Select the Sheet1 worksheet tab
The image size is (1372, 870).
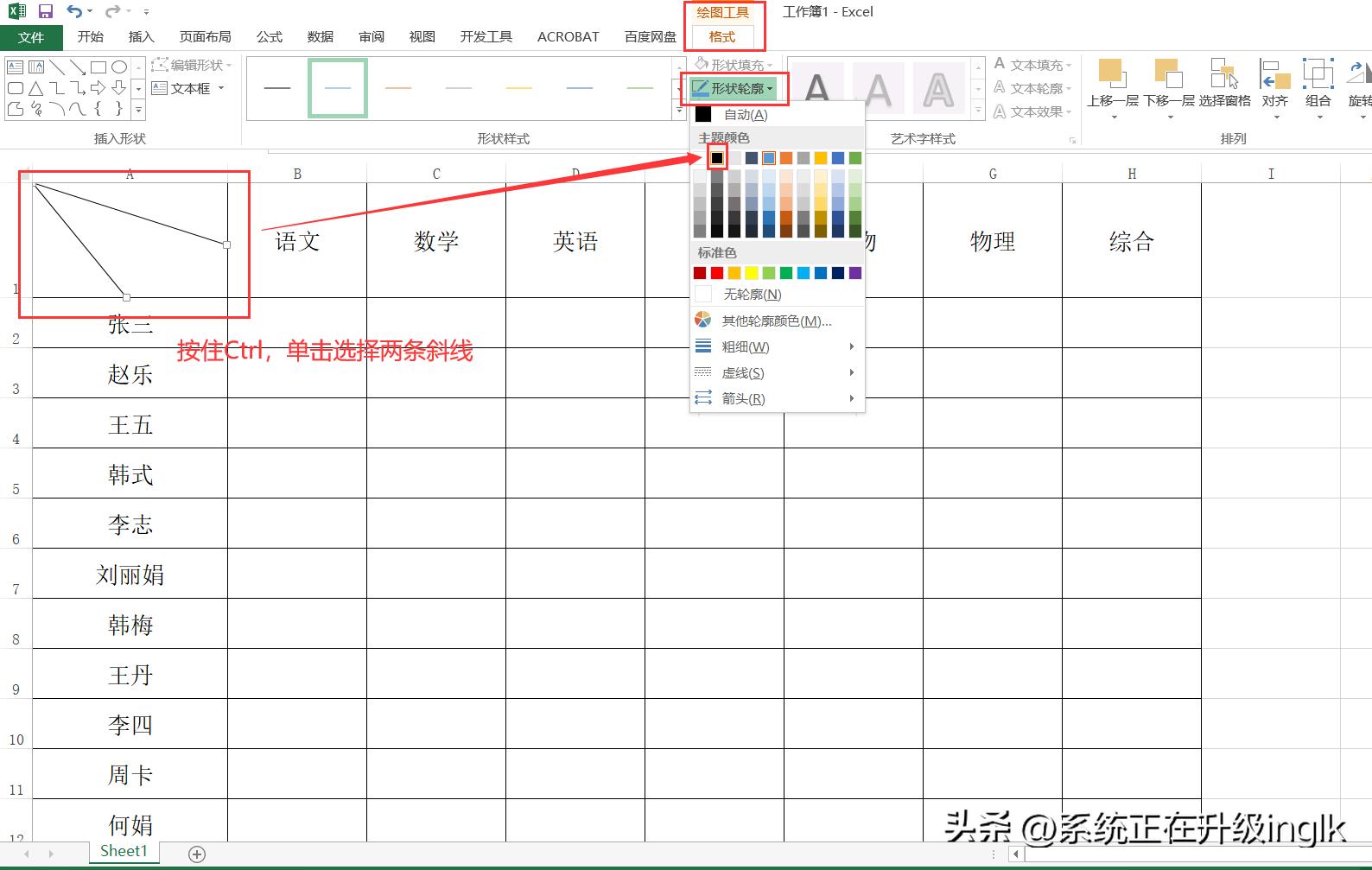pyautogui.click(x=124, y=851)
